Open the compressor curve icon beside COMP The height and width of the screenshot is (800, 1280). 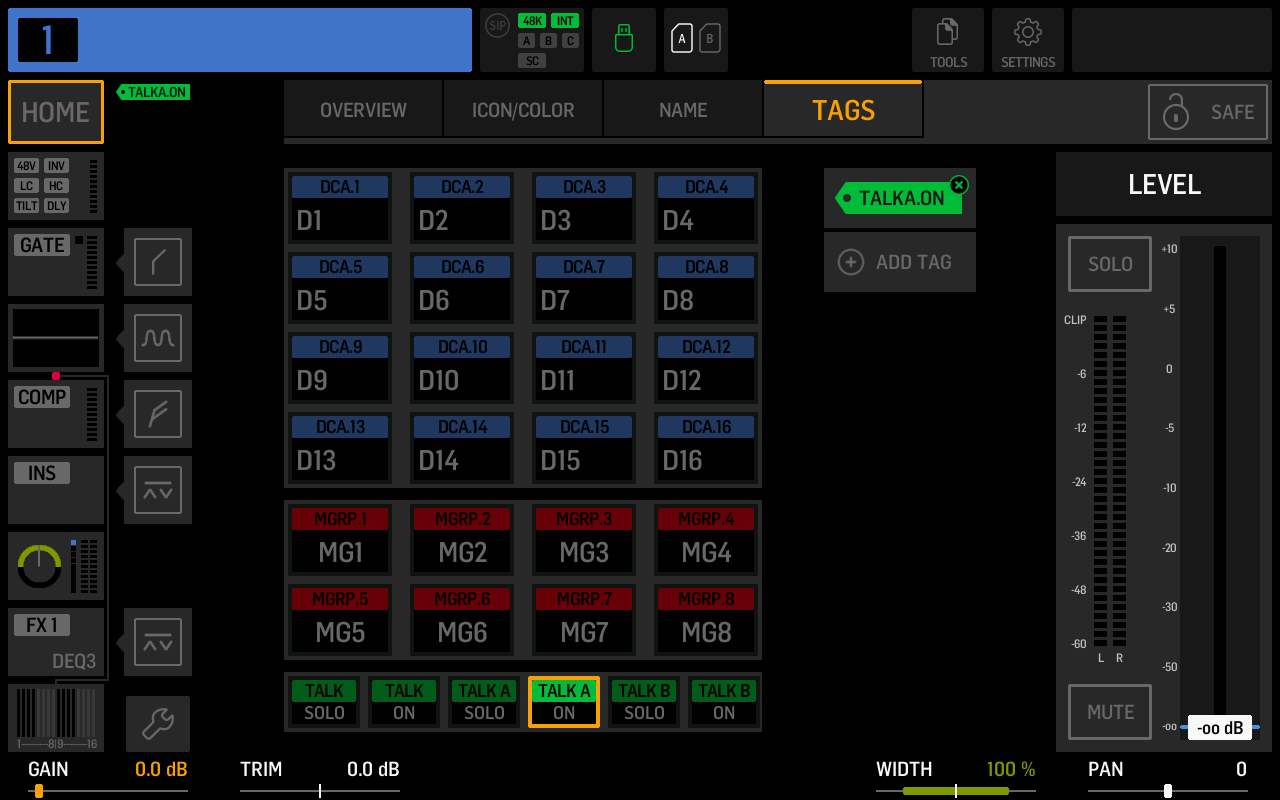tap(158, 414)
